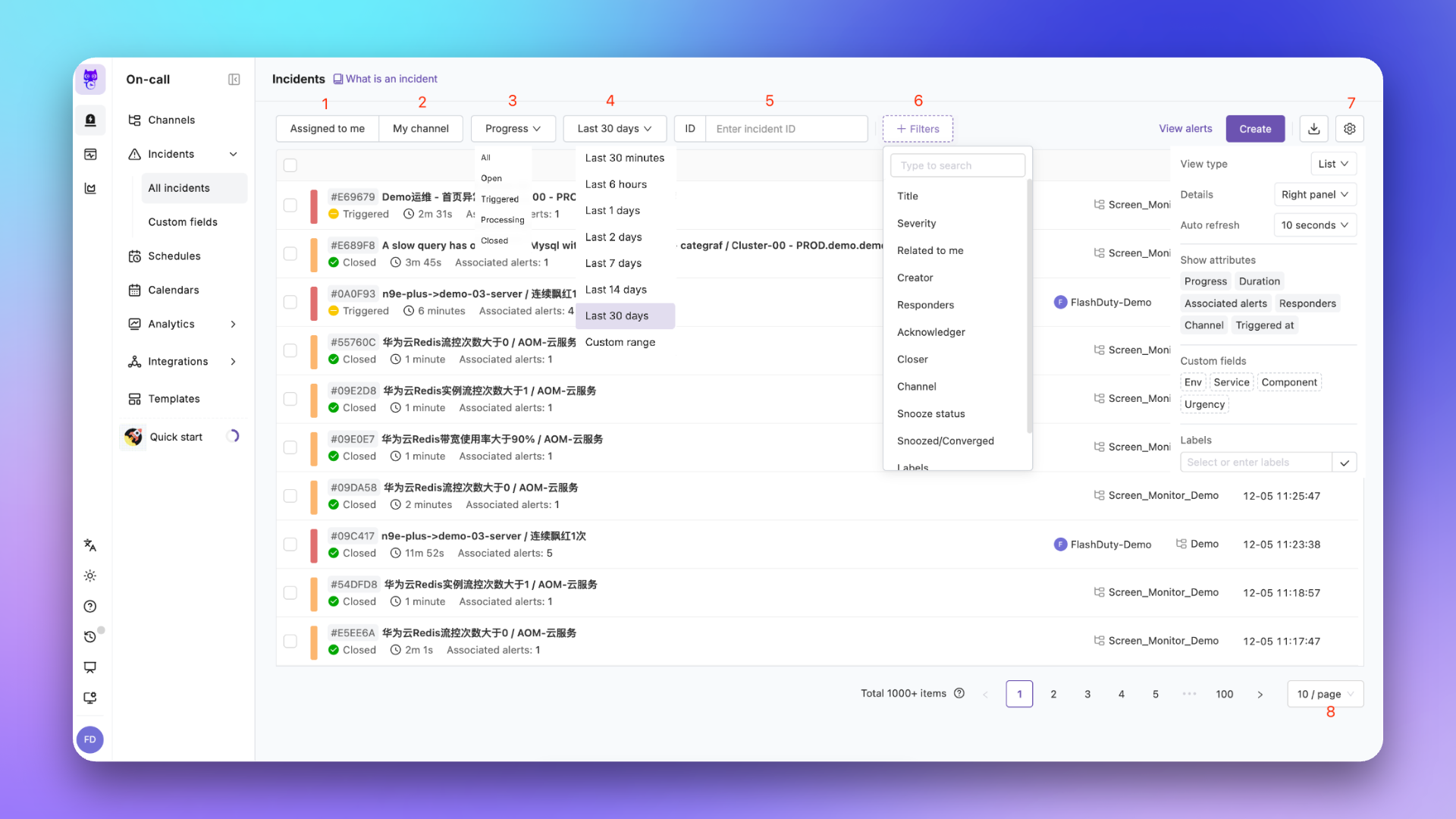
Task: Click the language translation icon
Action: pyautogui.click(x=90, y=545)
